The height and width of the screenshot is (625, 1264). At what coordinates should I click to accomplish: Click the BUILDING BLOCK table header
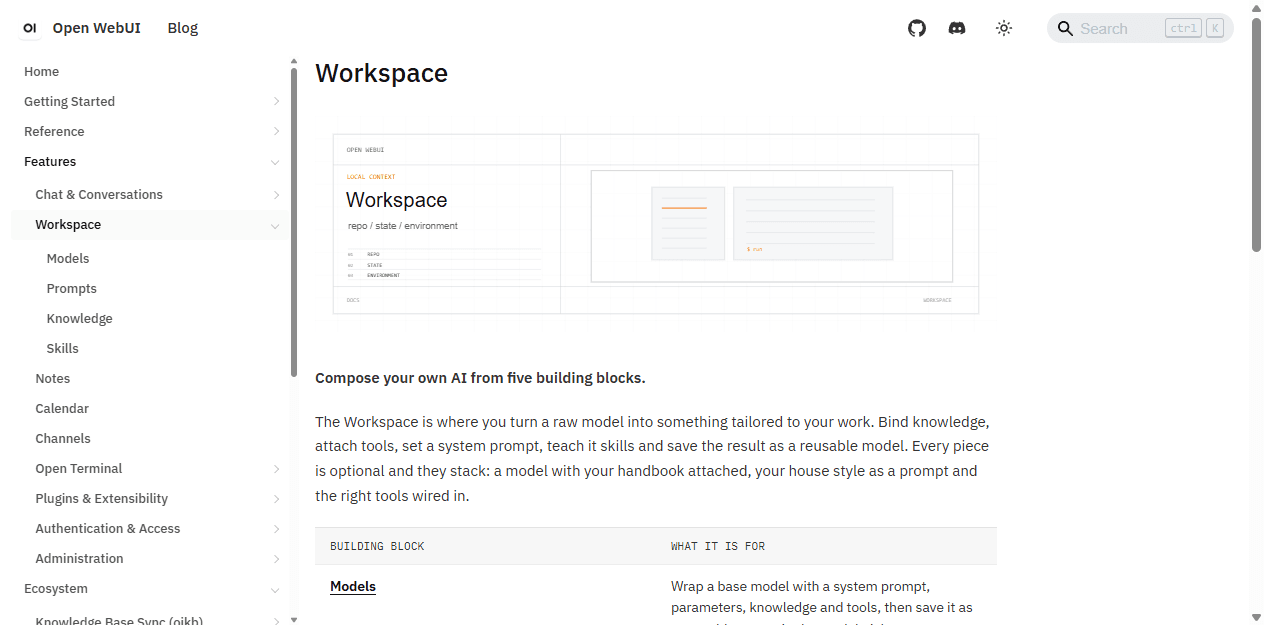377,547
